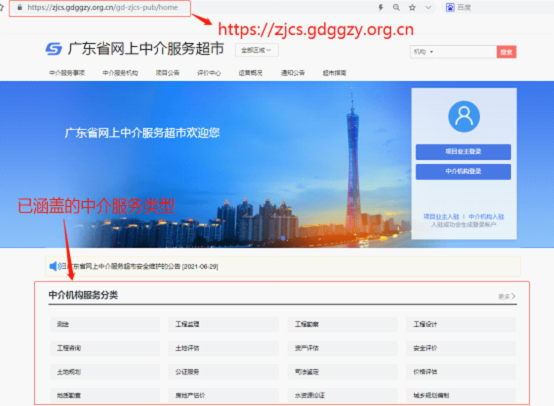The width and height of the screenshot is (554, 406).
Task: Click the user avatar icon in login panel
Action: [464, 117]
